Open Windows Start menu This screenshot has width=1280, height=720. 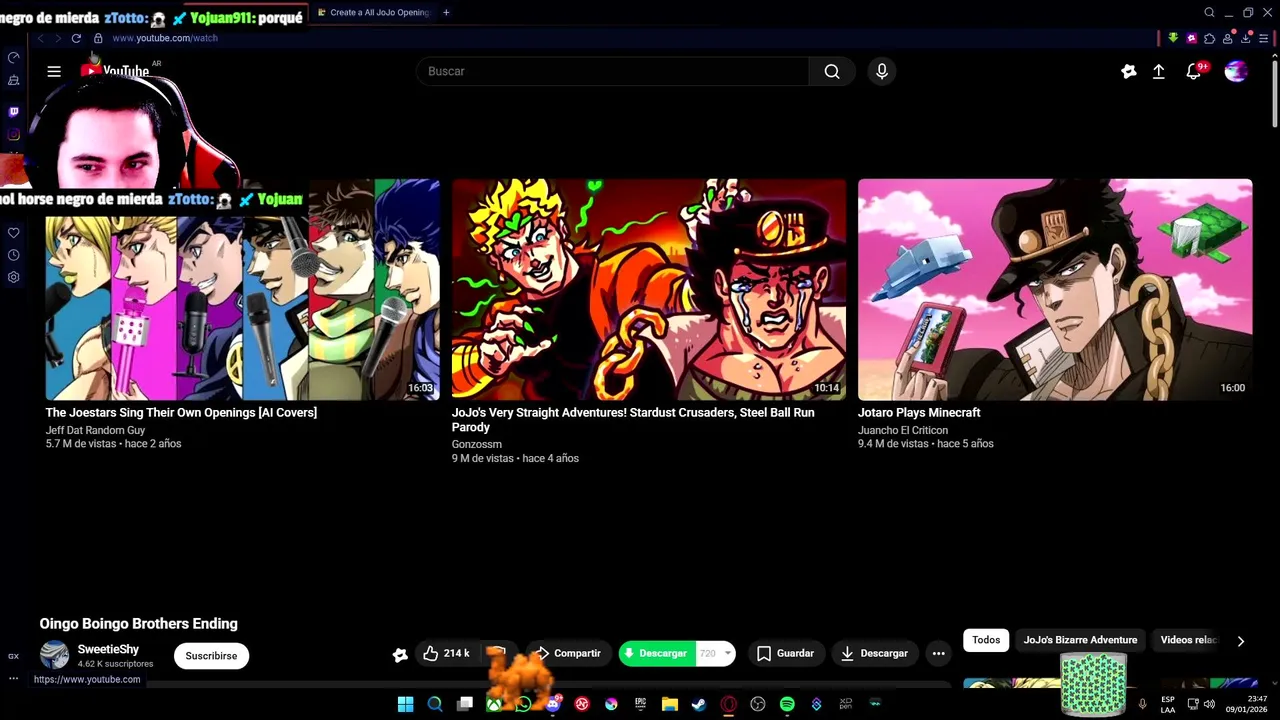(405, 704)
